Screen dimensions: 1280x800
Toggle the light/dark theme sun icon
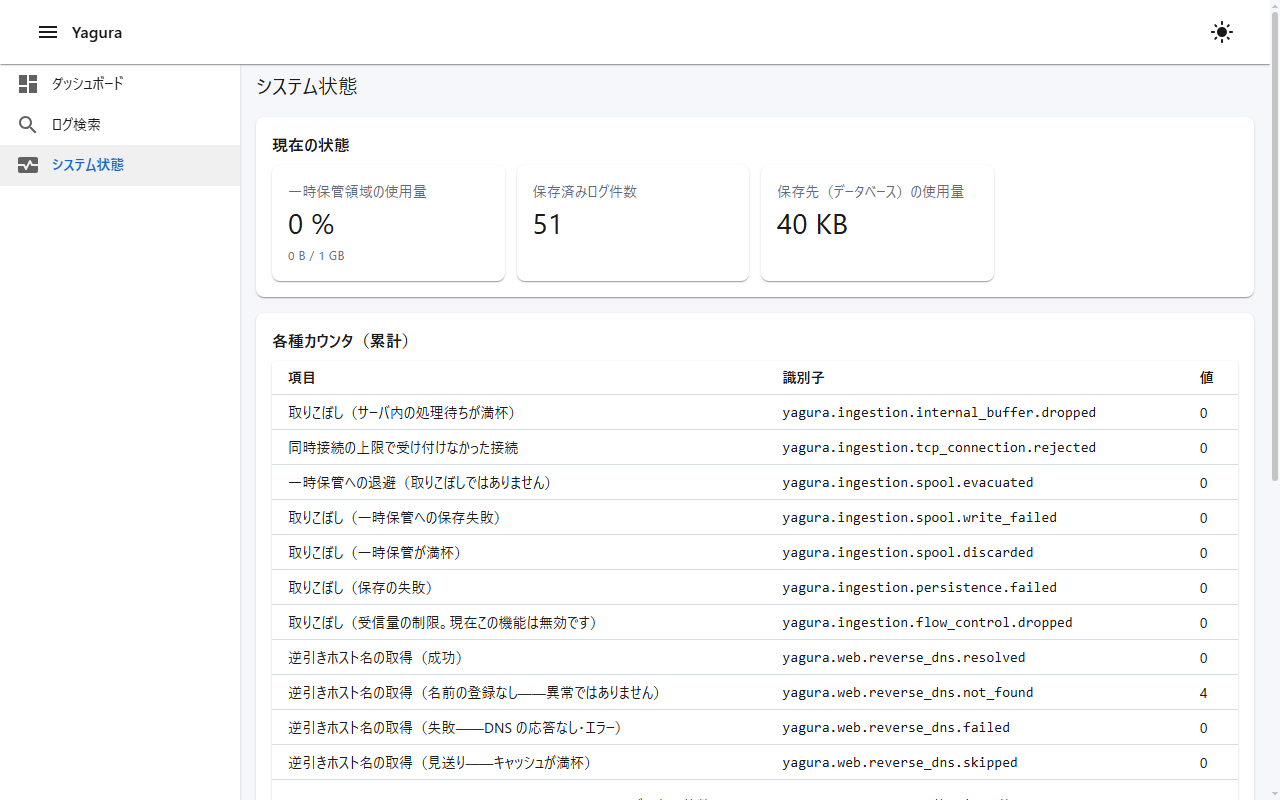click(1221, 32)
